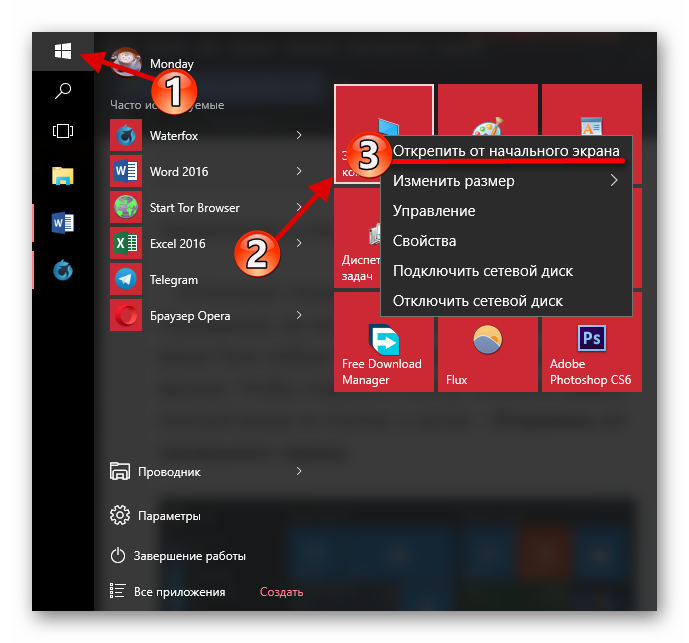The height and width of the screenshot is (643, 689).
Task: Expand the Браузер Opera jump list arrow
Action: pos(299,315)
